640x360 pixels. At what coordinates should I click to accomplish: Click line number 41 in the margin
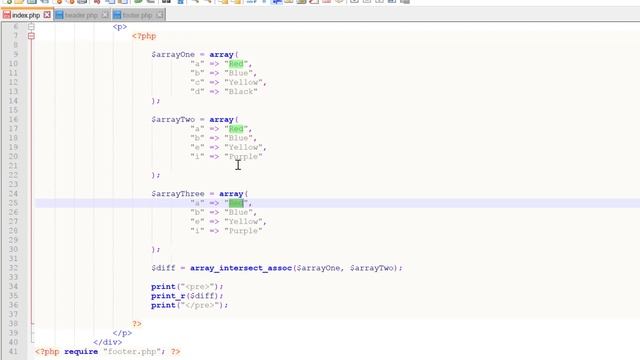pyautogui.click(x=13, y=351)
